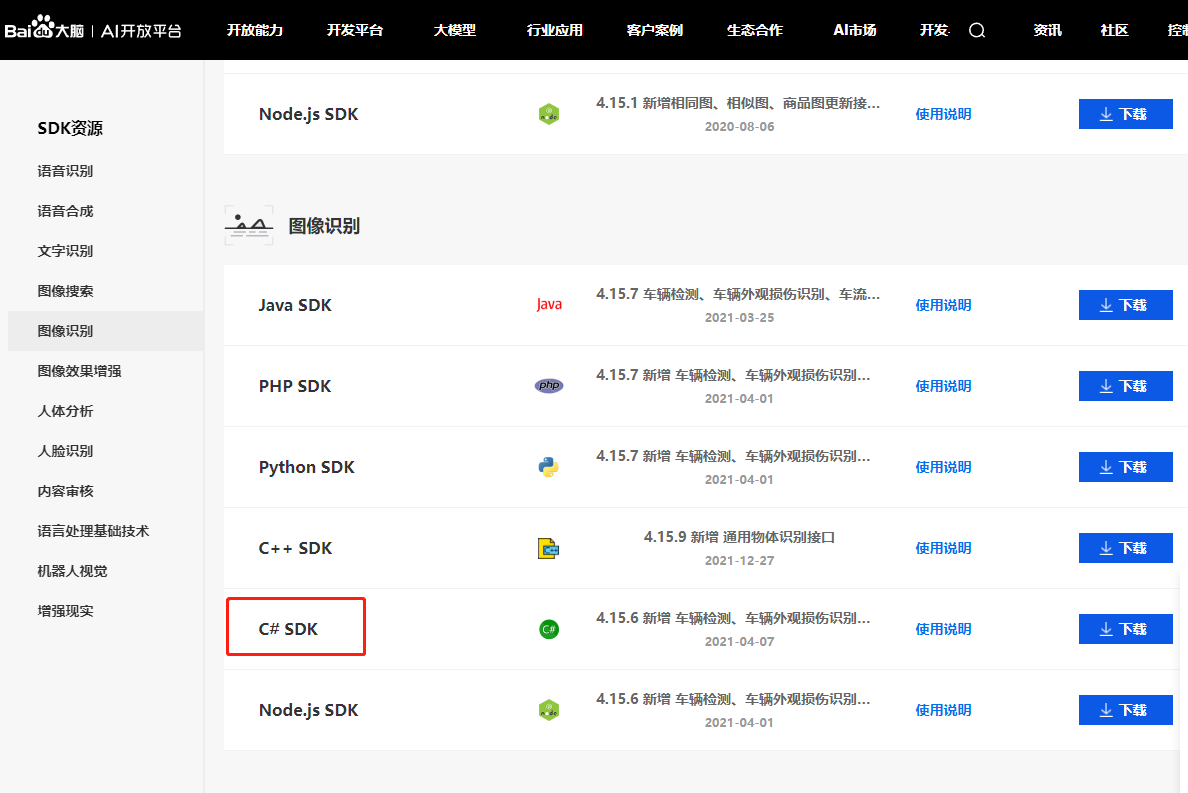Click the Python logo icon
This screenshot has height=793, width=1188.
(548, 467)
